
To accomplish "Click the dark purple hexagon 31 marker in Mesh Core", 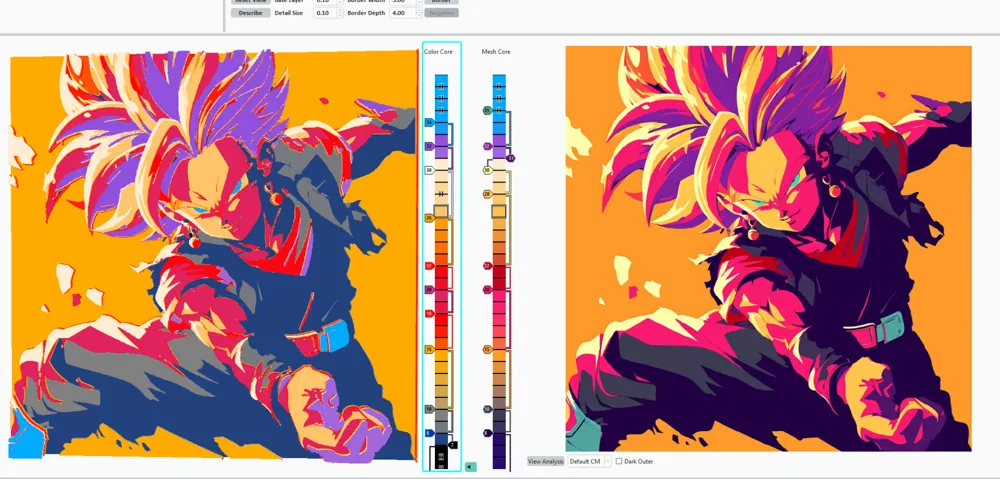I will coord(510,158).
